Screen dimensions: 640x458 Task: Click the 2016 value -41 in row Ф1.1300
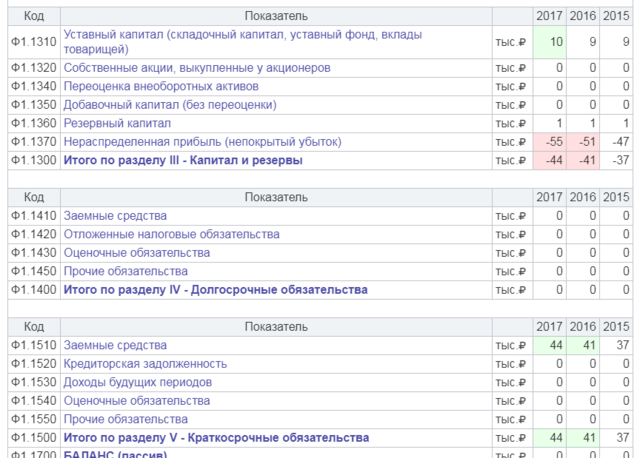(x=583, y=160)
